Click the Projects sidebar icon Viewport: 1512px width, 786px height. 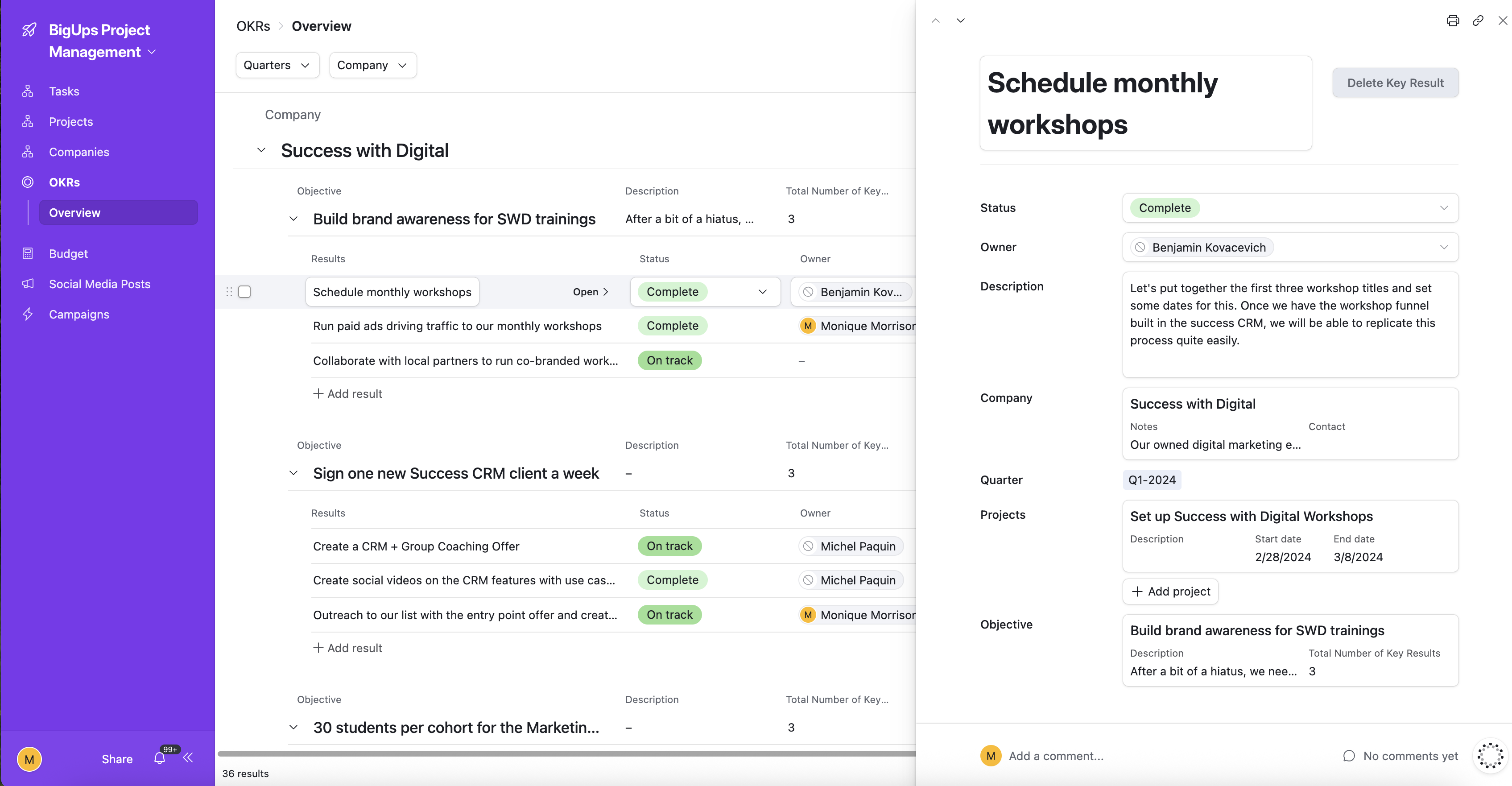(x=28, y=121)
